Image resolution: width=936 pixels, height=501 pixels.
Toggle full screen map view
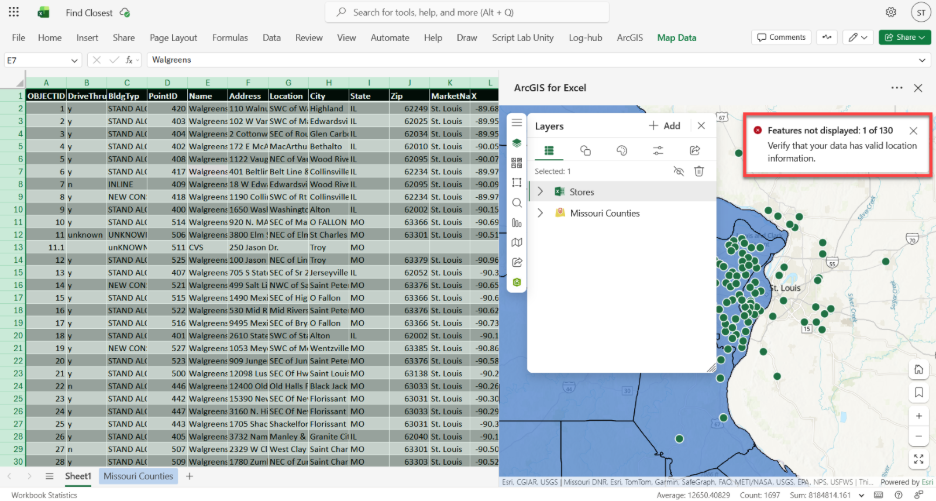pyautogui.click(x=919, y=459)
